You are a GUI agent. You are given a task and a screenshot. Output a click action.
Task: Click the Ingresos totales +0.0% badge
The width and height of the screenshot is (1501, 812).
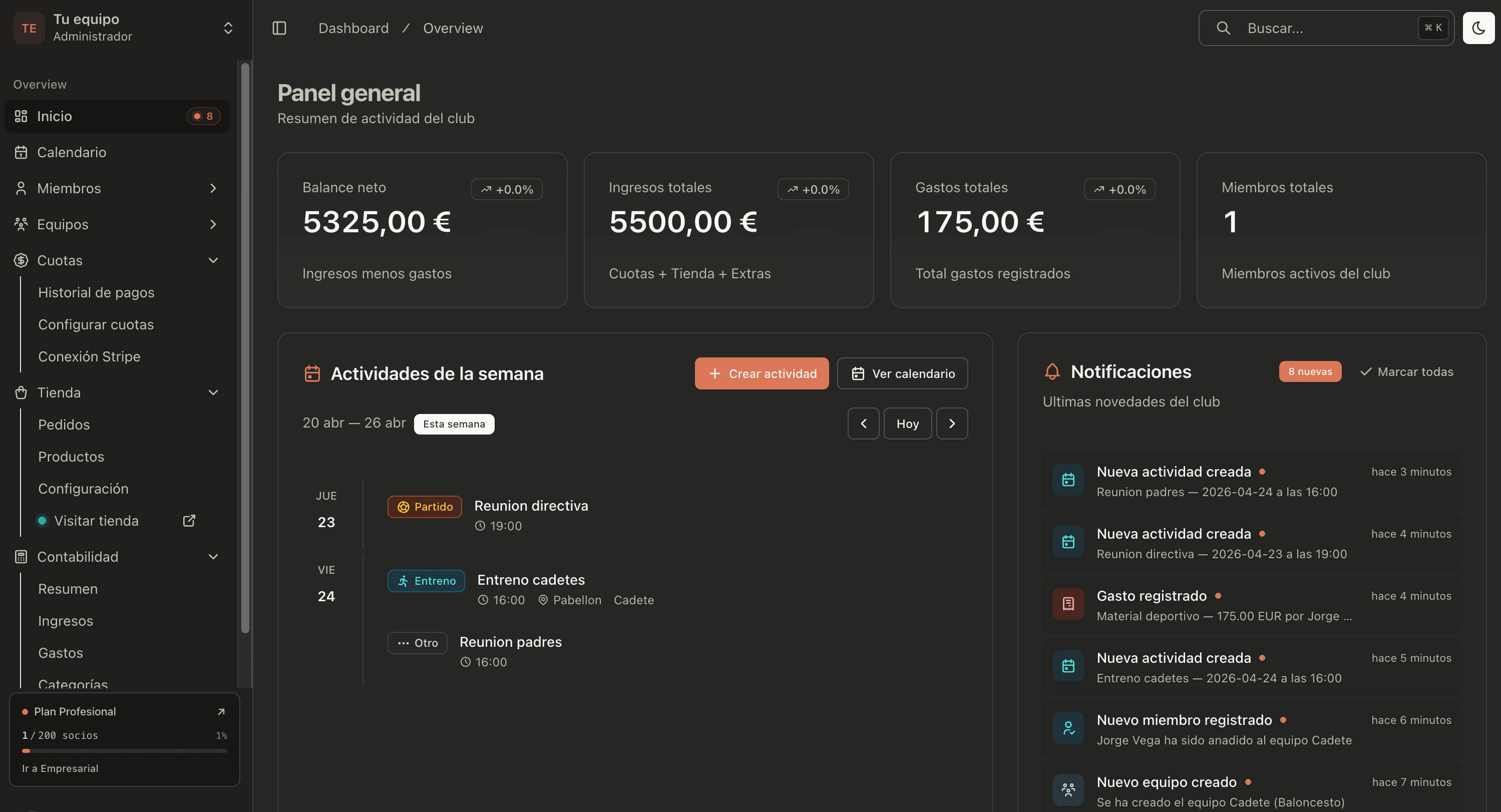[813, 189]
